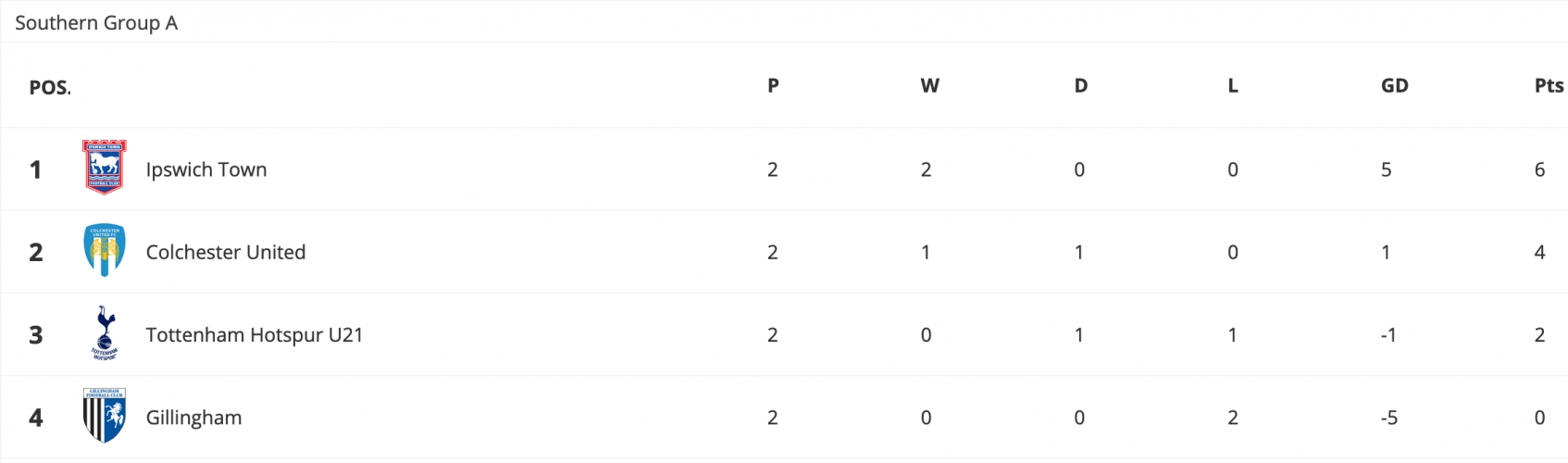Open the Tottenham Hotspur U21 team link
Viewport: 1568px width, 463px height.
pos(255,335)
